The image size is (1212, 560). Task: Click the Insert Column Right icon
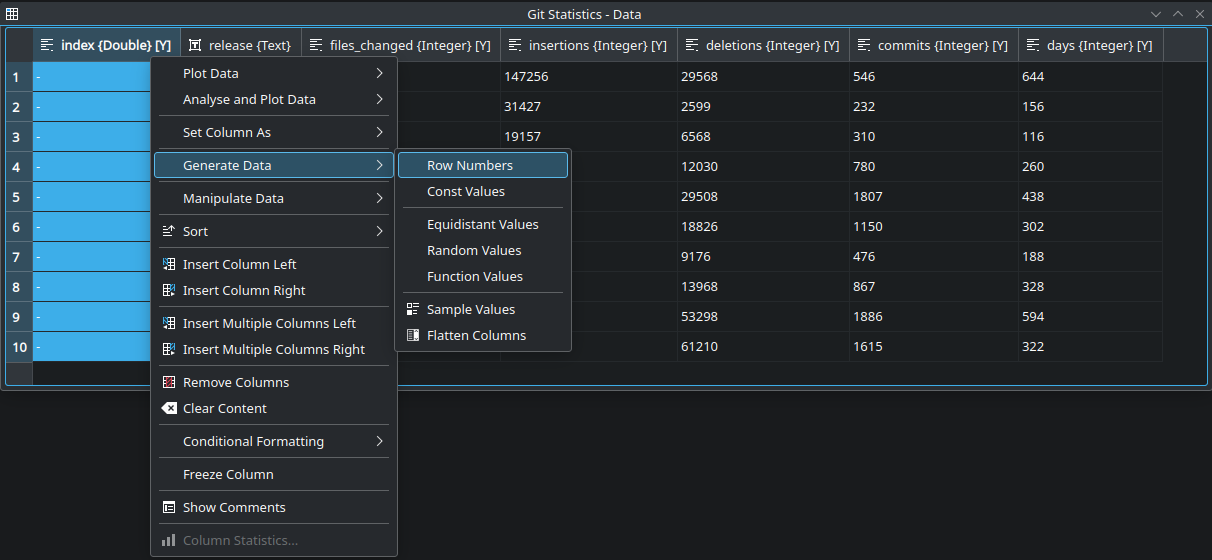169,291
